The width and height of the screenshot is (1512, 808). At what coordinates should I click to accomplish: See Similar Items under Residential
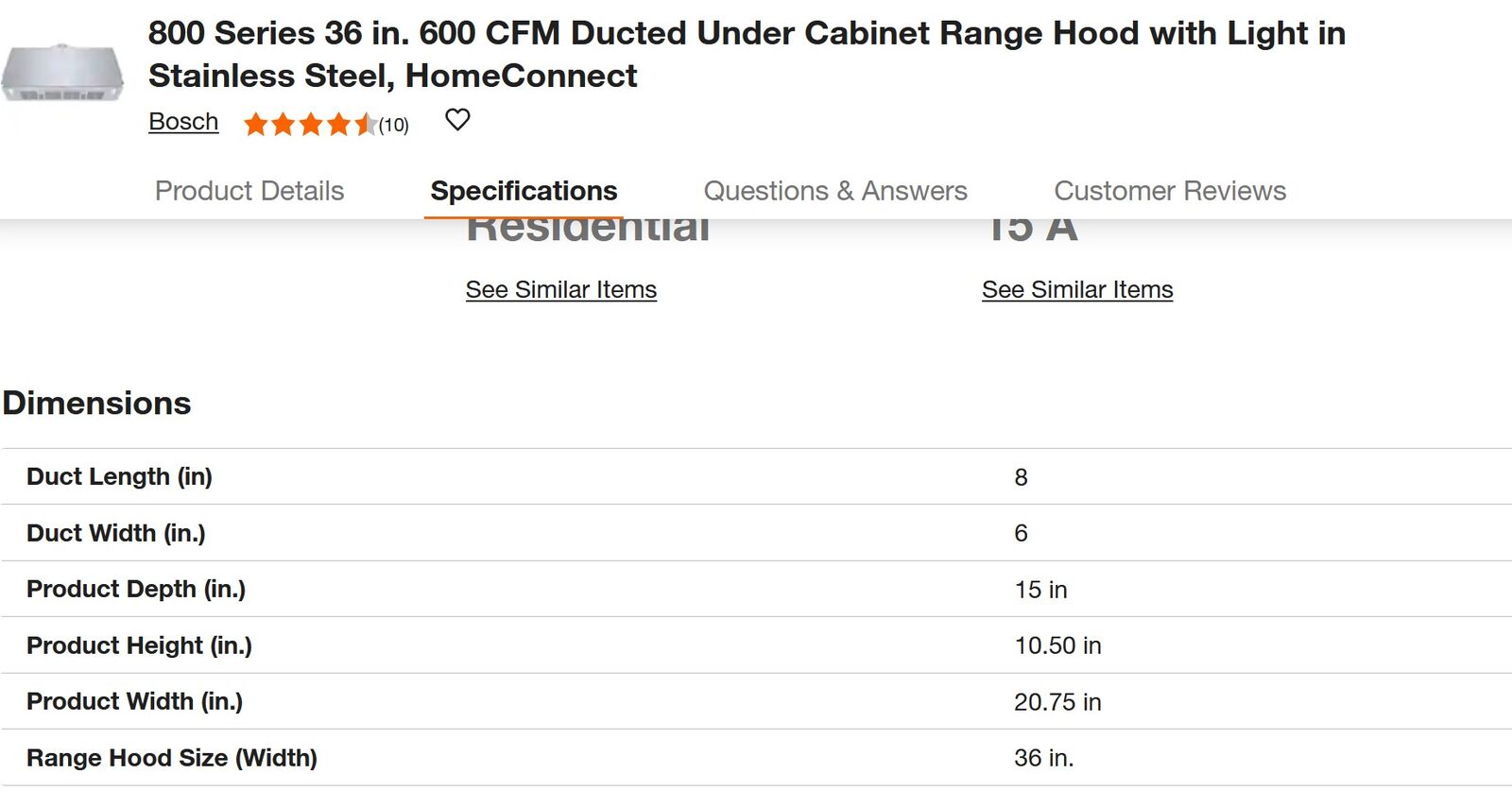click(560, 290)
